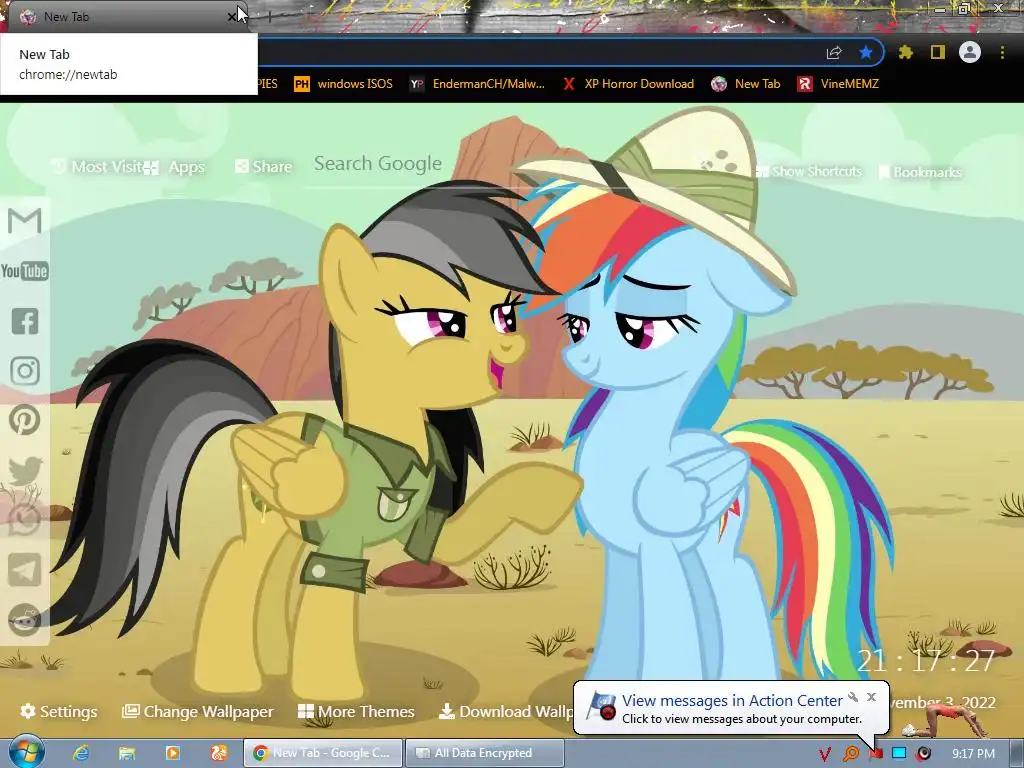1024x768 pixels.
Task: Click the bookmark star icon
Action: click(x=866, y=52)
